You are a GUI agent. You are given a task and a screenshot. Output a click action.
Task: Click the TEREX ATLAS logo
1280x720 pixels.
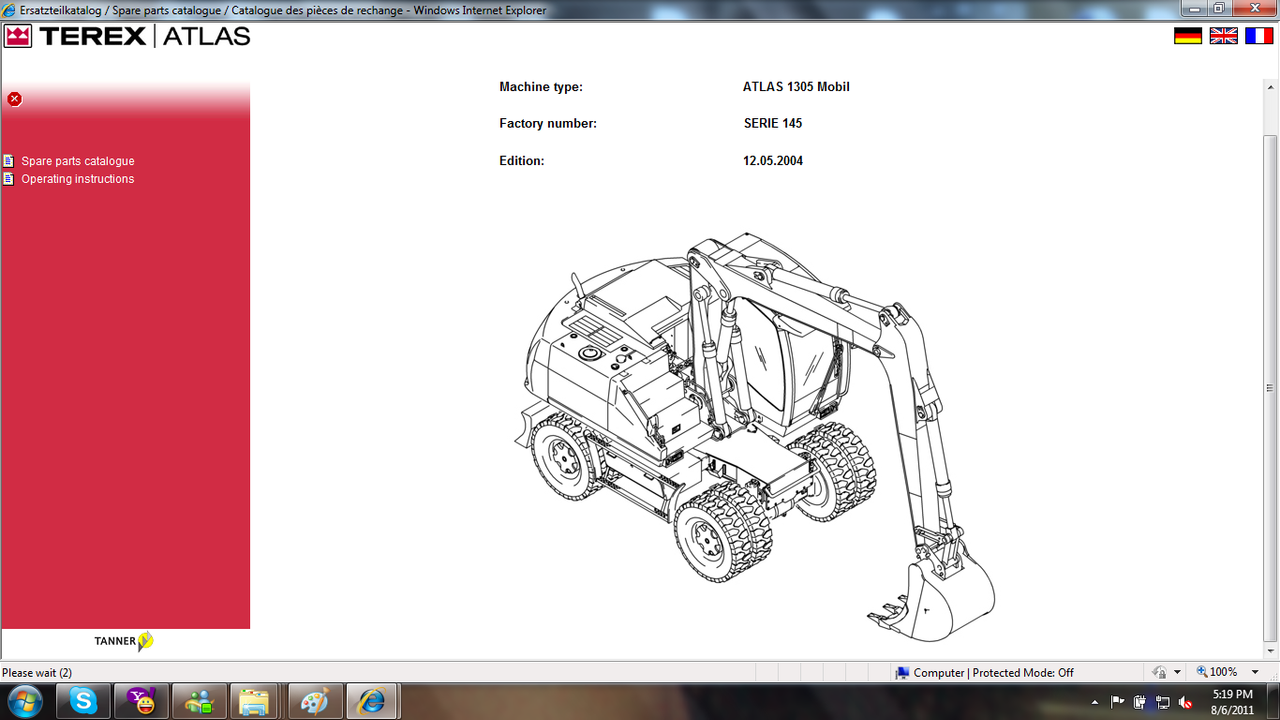click(x=127, y=37)
